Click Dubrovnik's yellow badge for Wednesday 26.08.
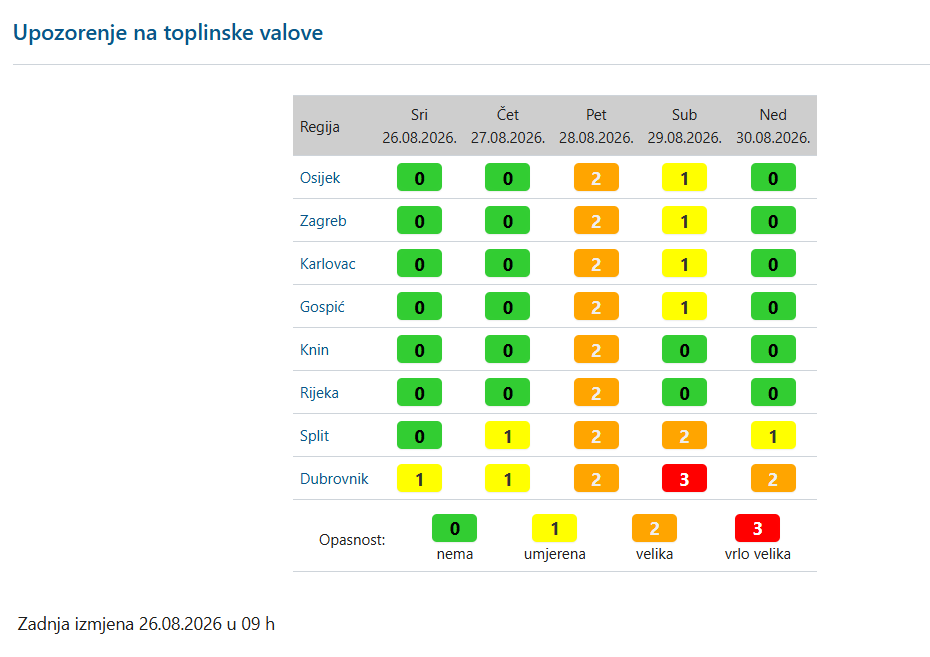This screenshot has height=657, width=930. pos(419,479)
